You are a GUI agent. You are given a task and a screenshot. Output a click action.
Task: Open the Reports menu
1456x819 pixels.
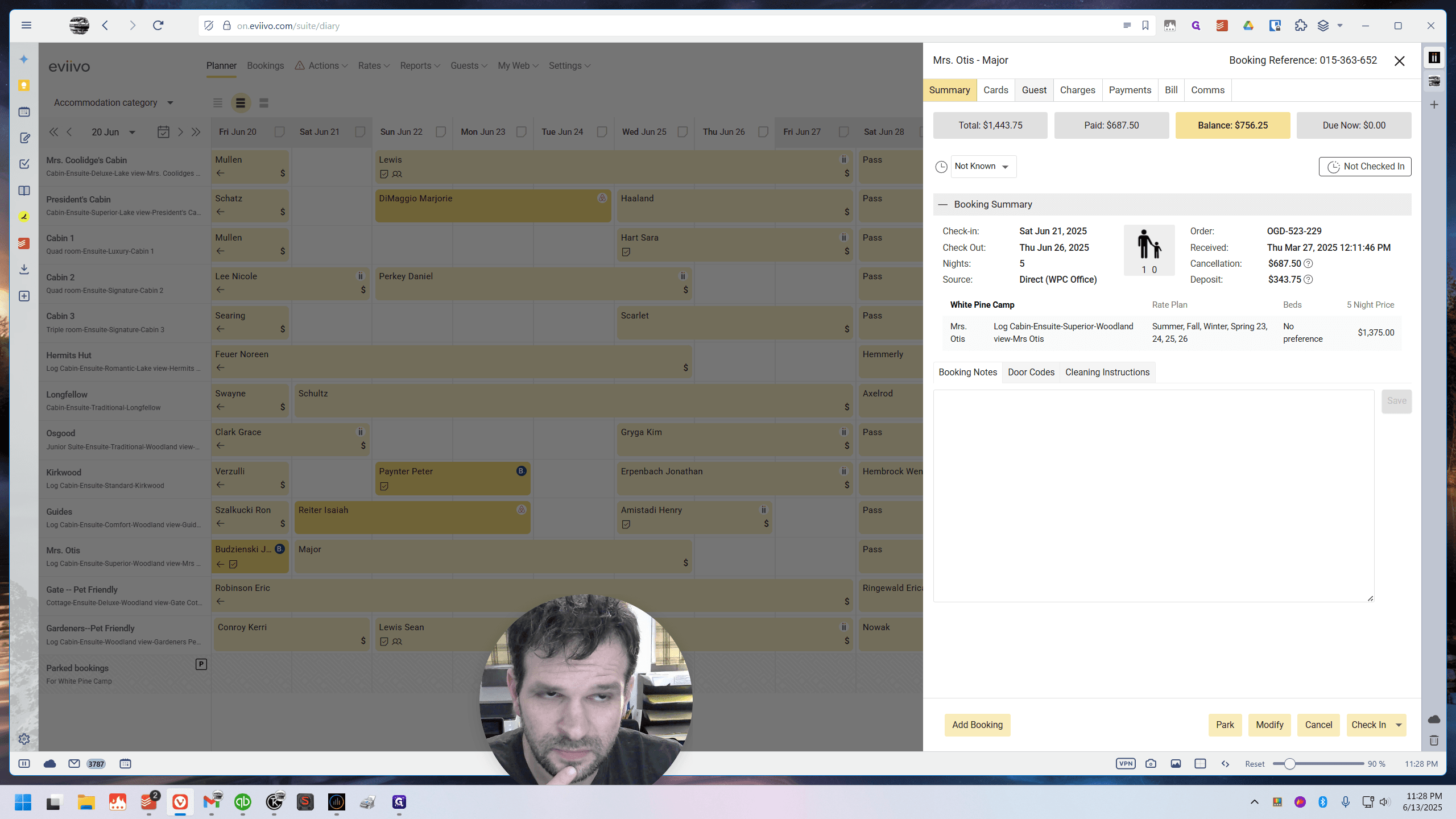pos(420,66)
